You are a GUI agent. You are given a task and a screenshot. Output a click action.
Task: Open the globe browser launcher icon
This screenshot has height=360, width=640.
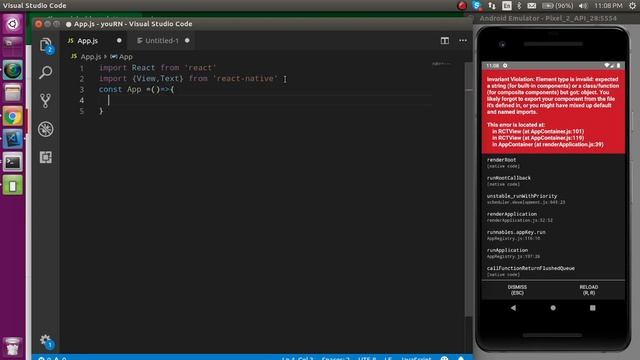13,70
